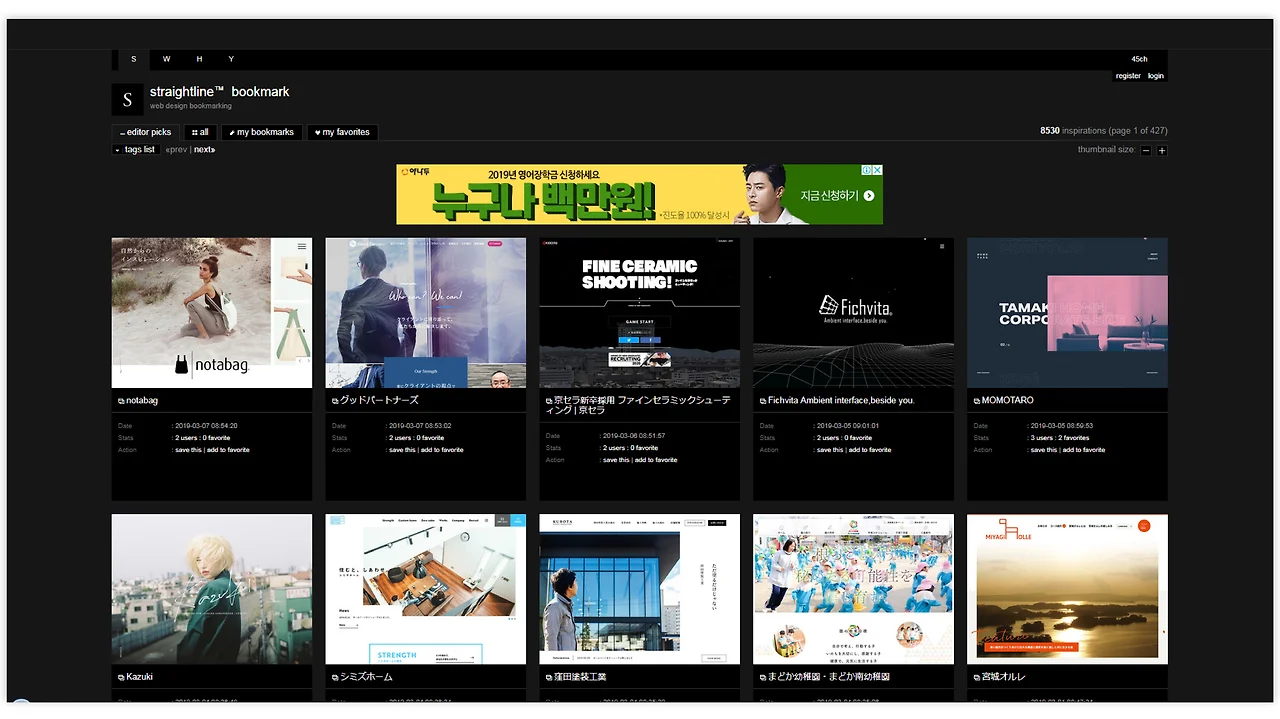Open the Kazuki title link
The image size is (1280, 719).
click(x=140, y=678)
